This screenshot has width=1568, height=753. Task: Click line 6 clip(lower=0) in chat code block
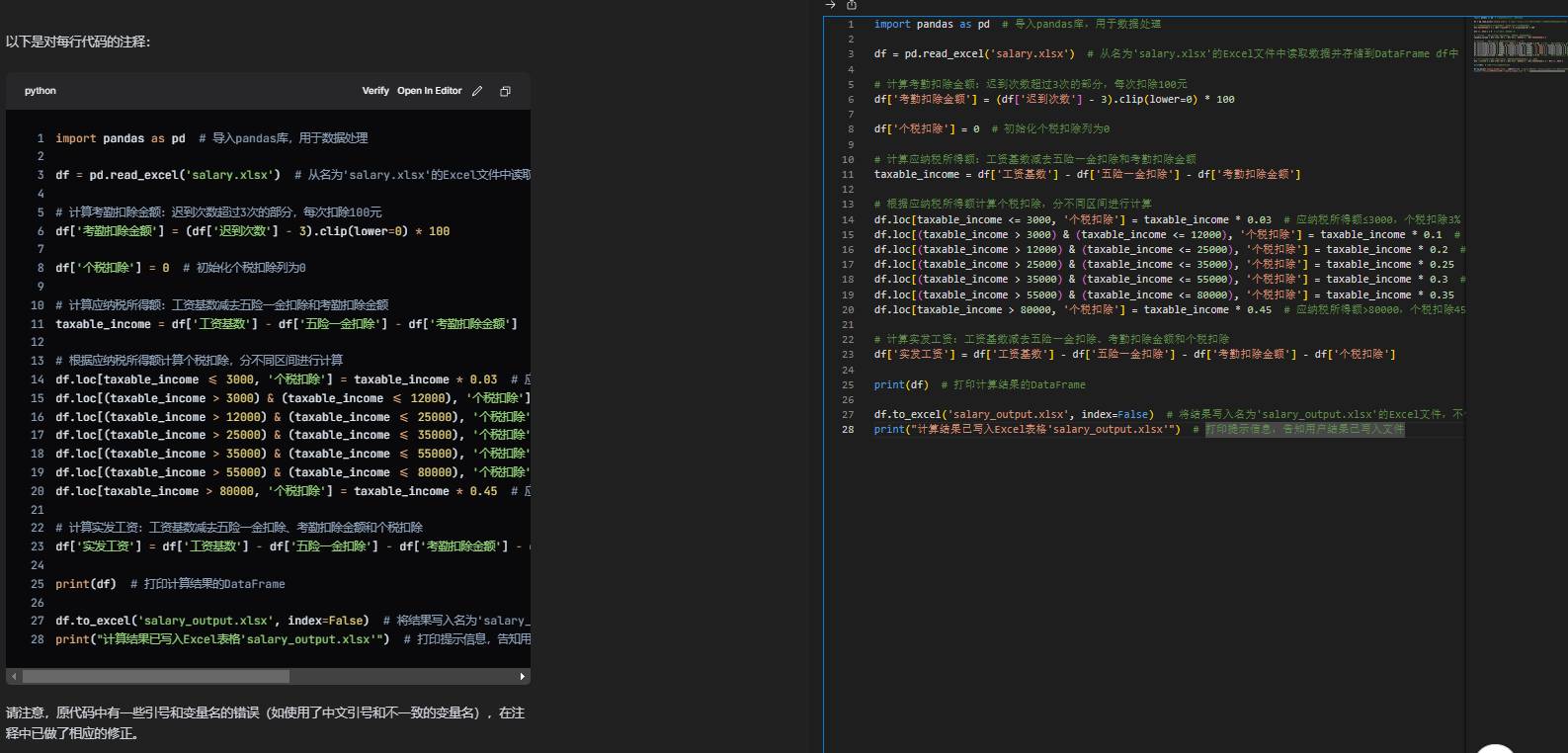(252, 231)
